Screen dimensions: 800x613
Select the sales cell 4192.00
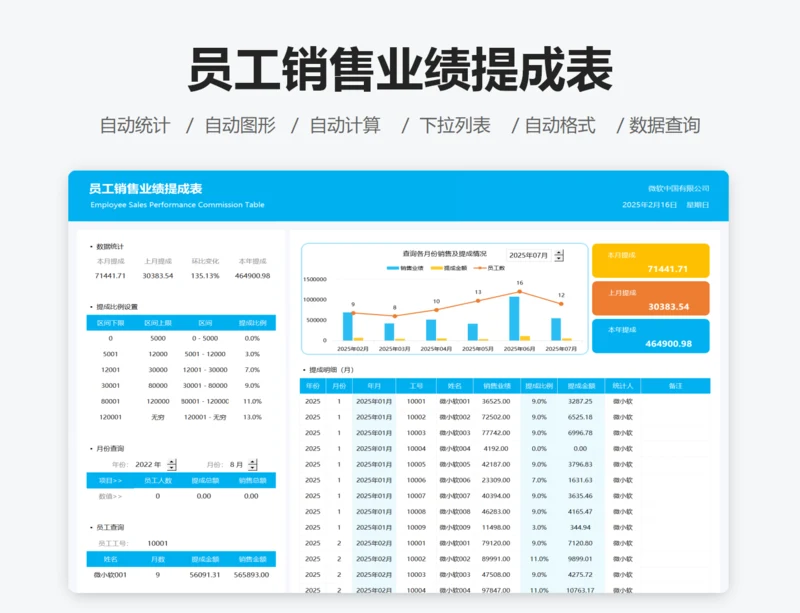pos(496,449)
